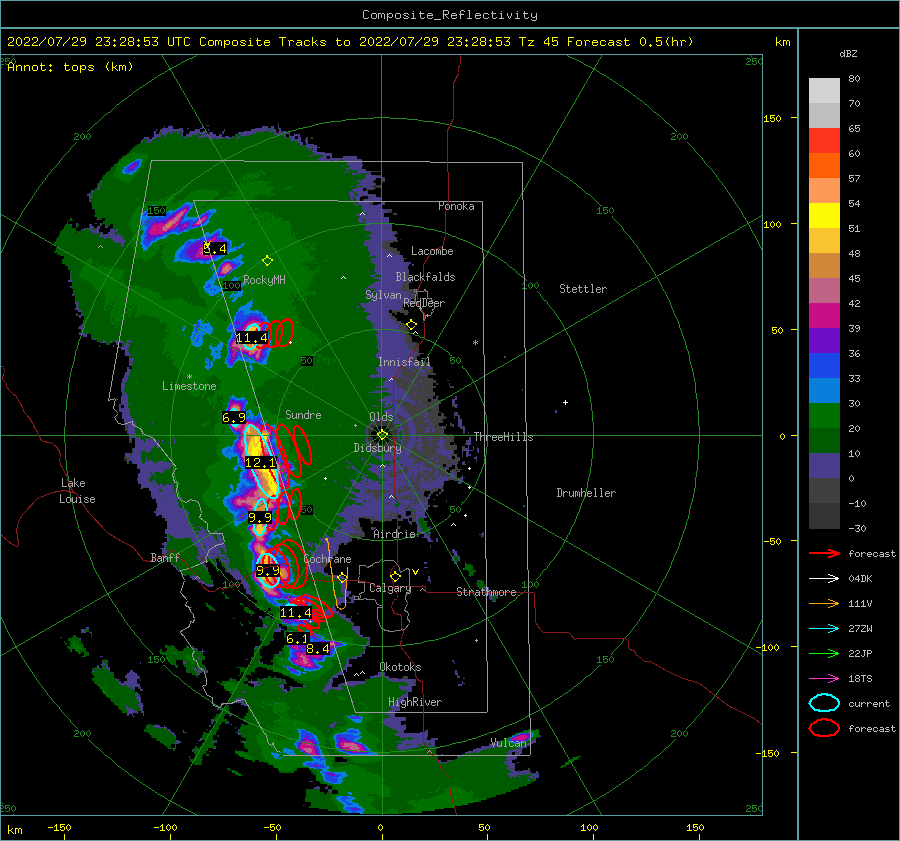This screenshot has height=841, width=900.
Task: Click the Lacombe city label
Action: coord(432,251)
